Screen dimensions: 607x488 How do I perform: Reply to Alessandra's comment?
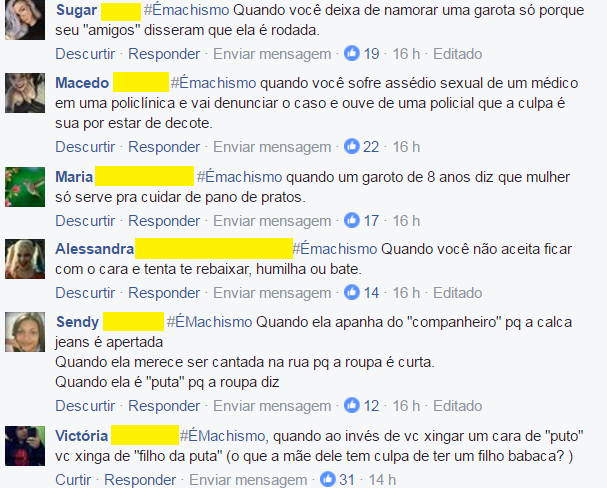pos(164,293)
